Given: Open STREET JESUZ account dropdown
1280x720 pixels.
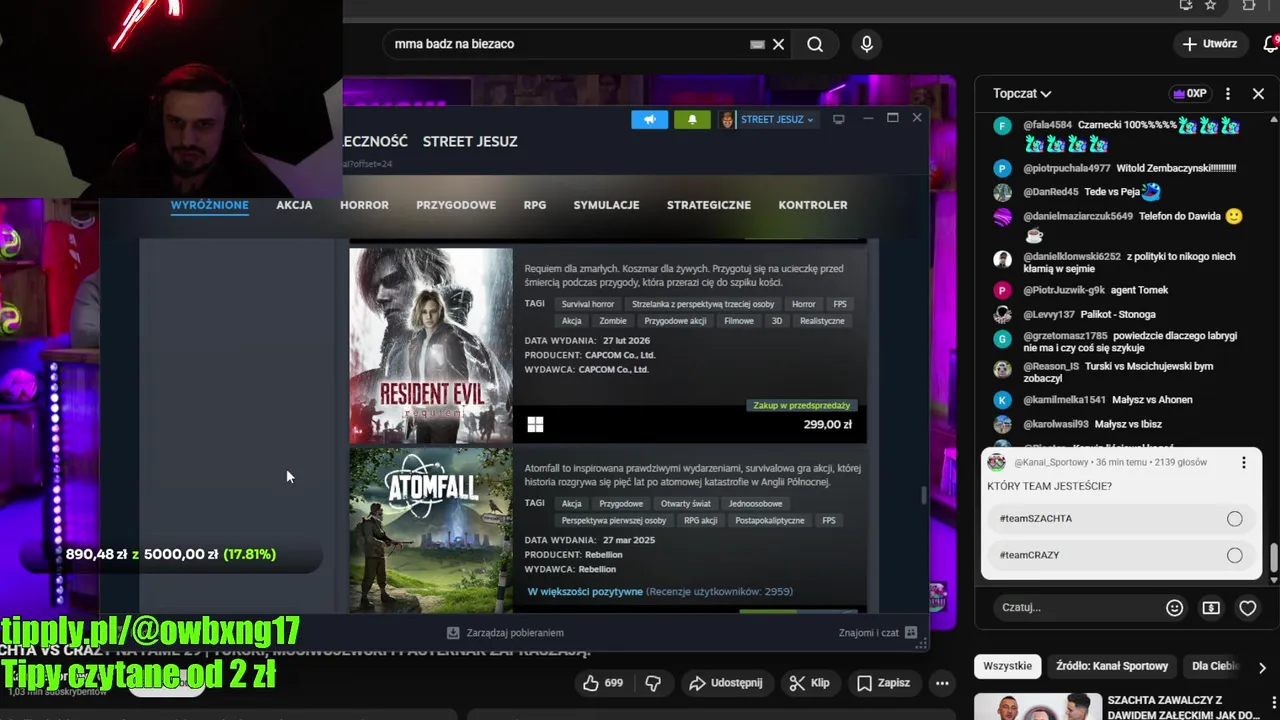Looking at the screenshot, I should tap(777, 119).
